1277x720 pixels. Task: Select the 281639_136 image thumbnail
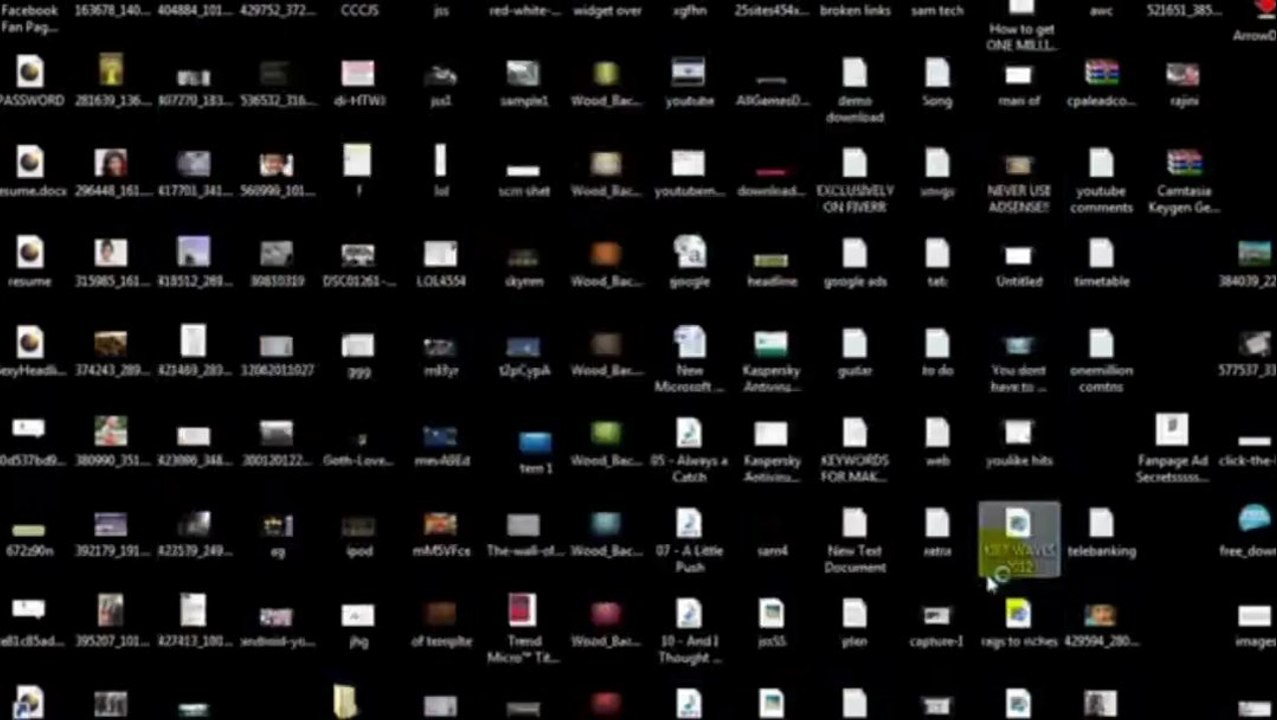click(111, 70)
